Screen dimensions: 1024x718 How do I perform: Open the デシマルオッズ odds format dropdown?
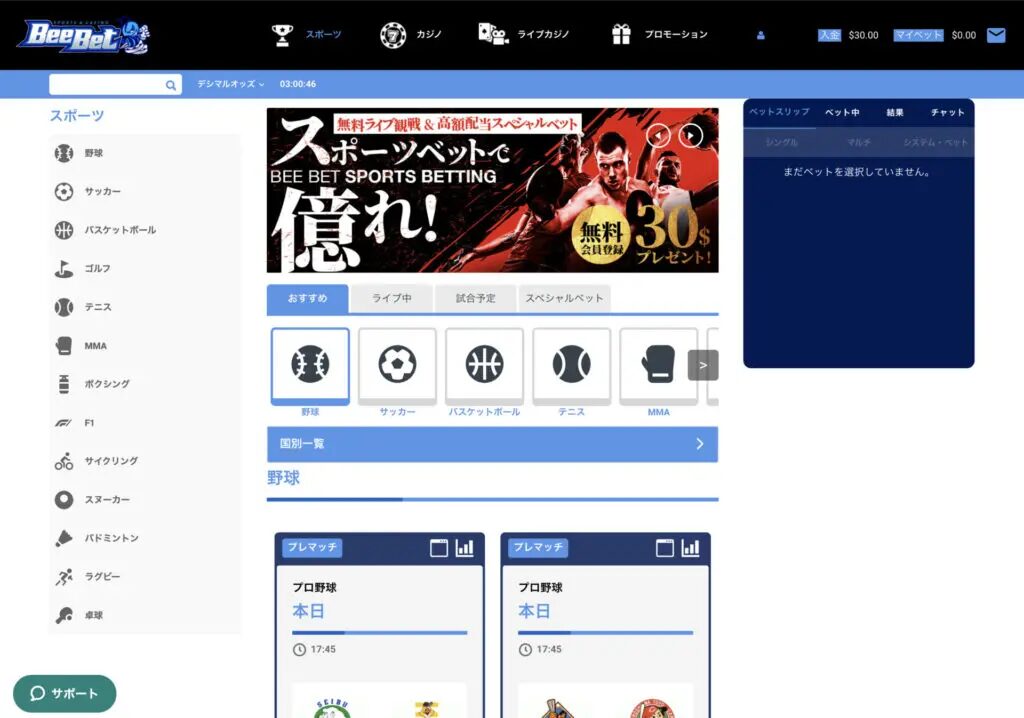coord(231,84)
